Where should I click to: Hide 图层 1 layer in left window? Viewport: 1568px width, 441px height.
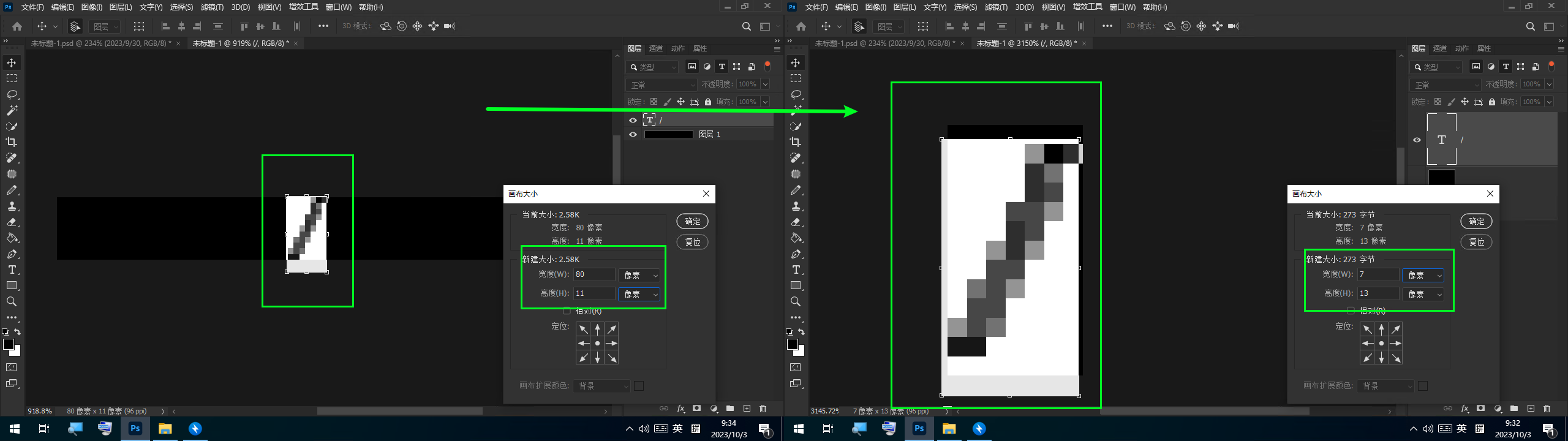pyautogui.click(x=633, y=134)
